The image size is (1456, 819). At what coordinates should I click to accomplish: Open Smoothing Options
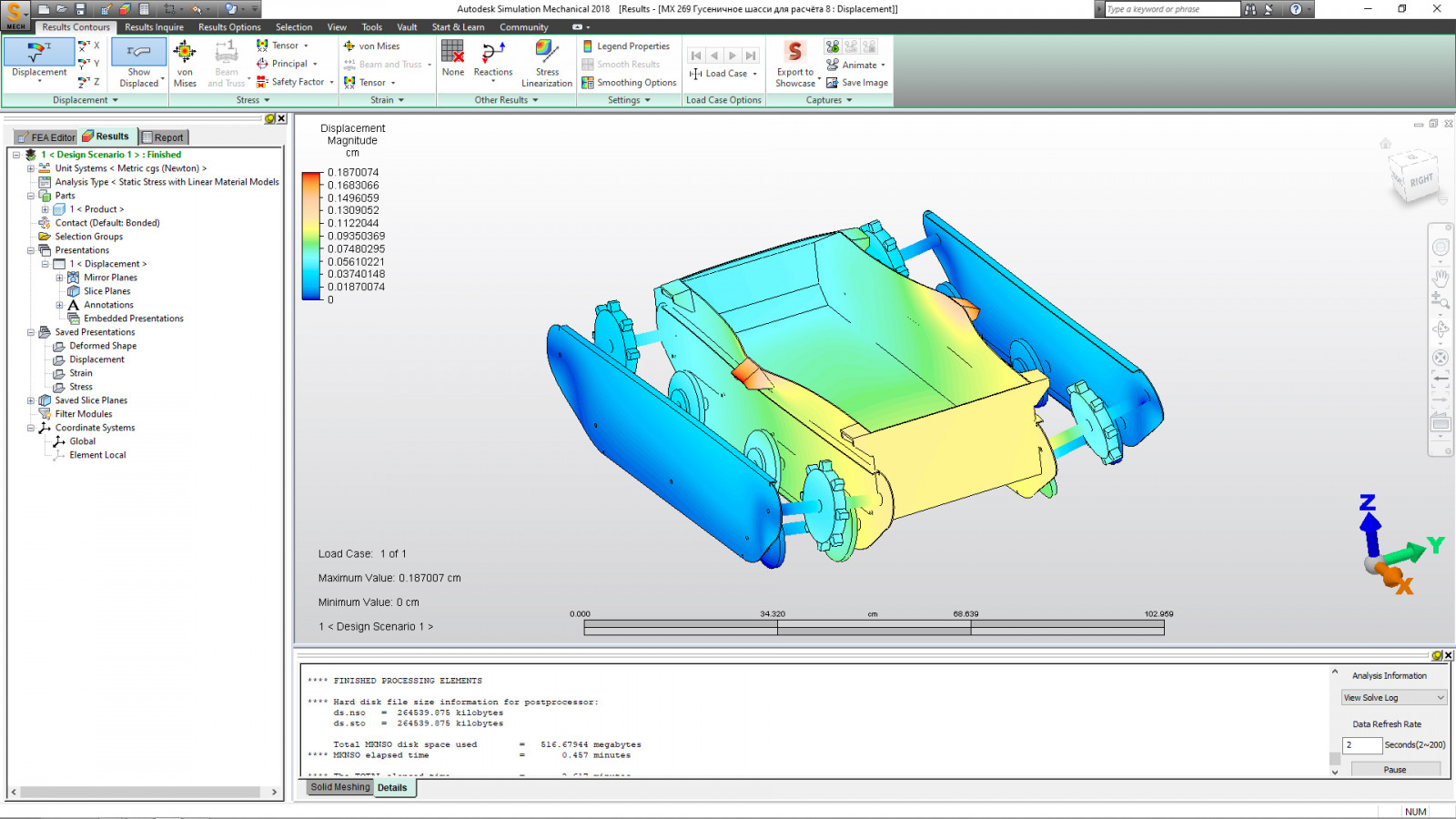click(630, 82)
